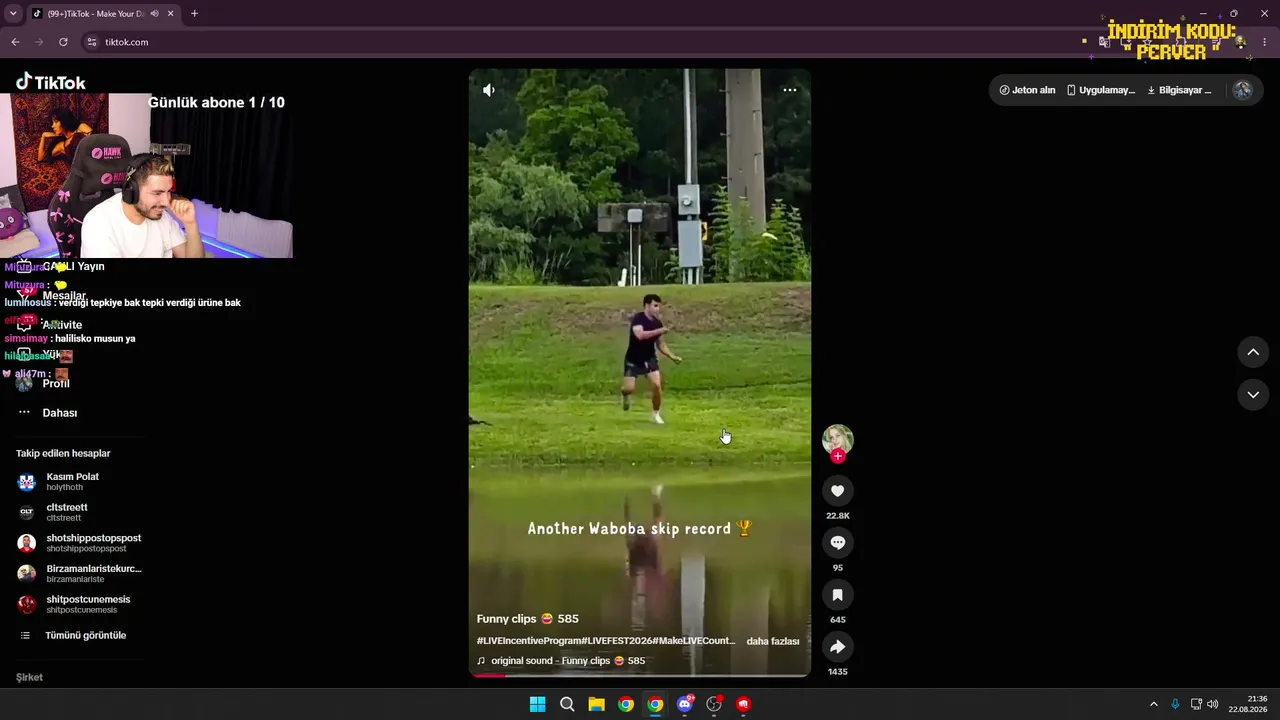The height and width of the screenshot is (720, 1280).
Task: Open the video creator's avatar
Action: click(x=838, y=439)
